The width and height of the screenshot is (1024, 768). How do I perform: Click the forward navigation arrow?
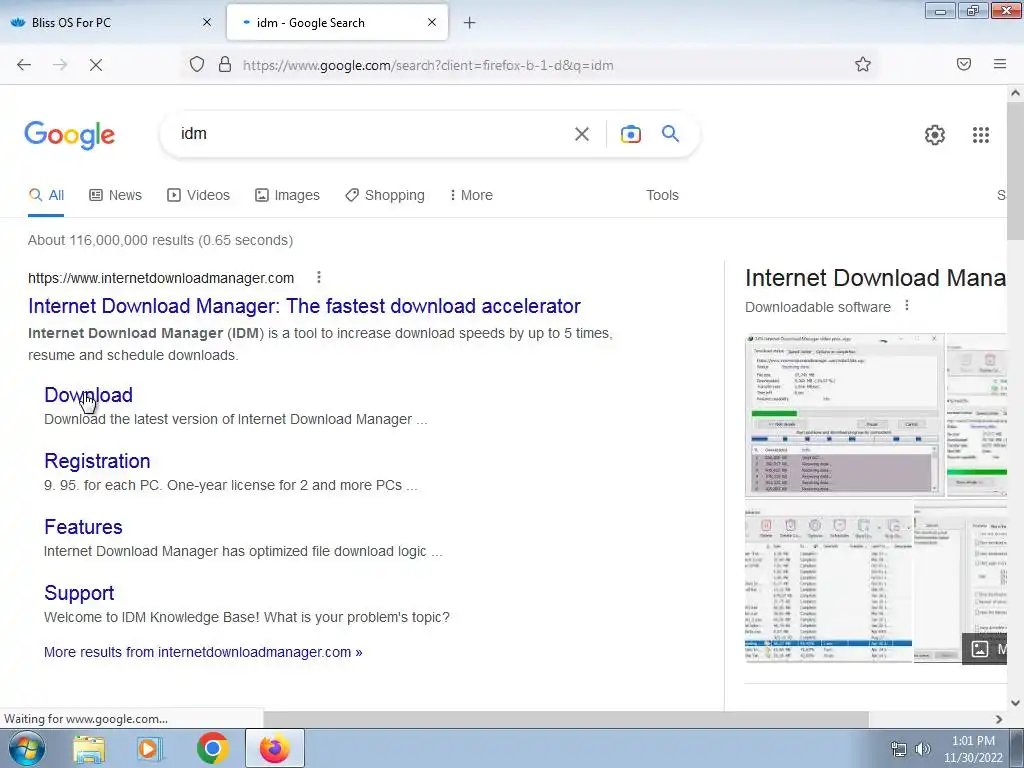60,65
